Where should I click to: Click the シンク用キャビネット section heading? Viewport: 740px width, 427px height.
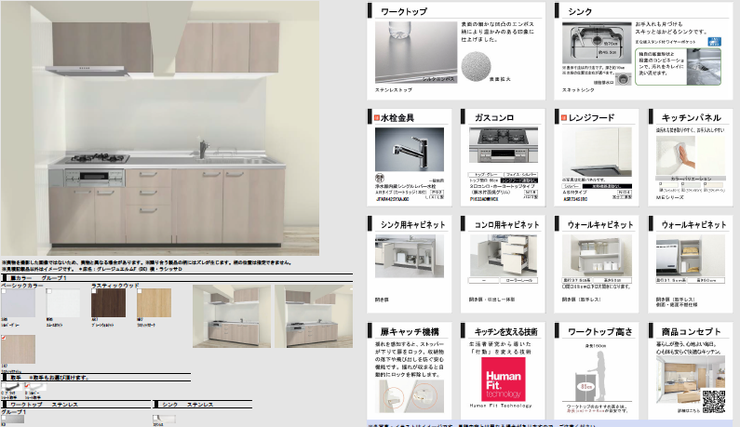(413, 225)
